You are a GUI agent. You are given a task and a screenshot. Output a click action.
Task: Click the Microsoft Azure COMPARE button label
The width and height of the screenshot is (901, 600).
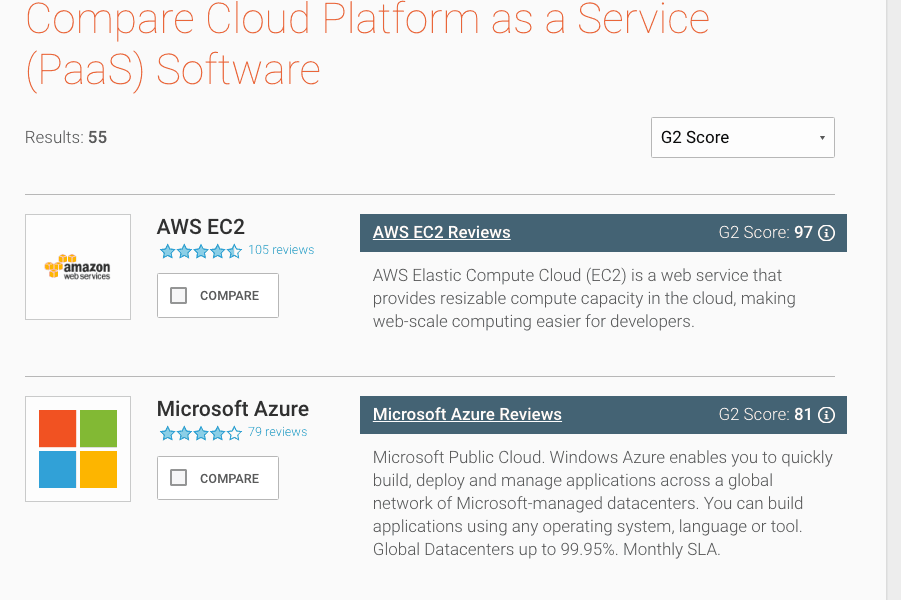coord(229,478)
